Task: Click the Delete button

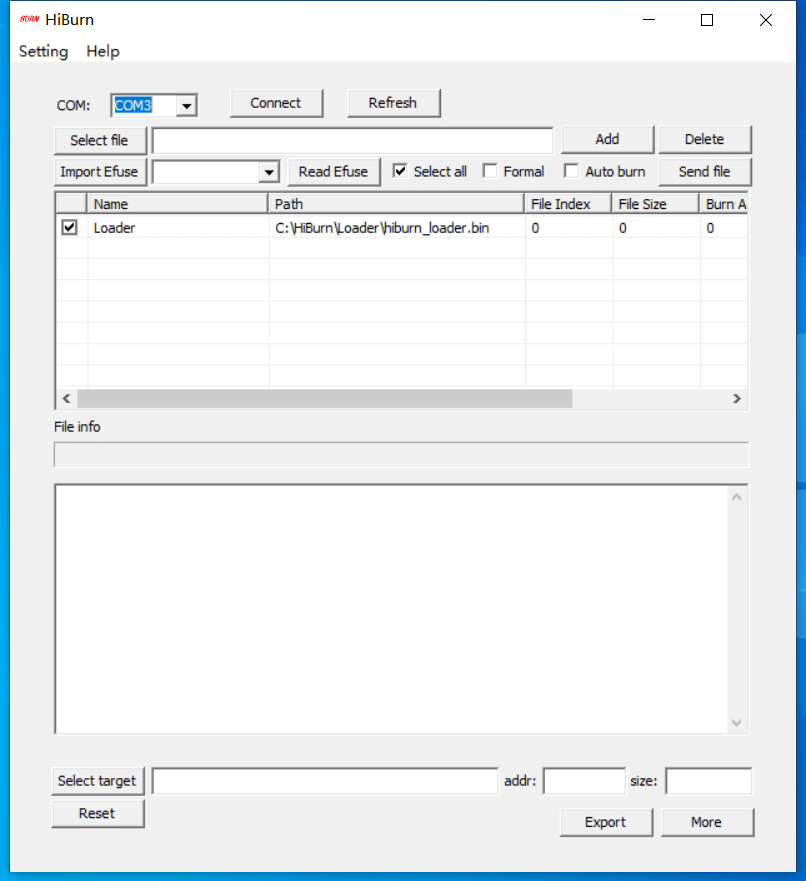Action: click(704, 139)
